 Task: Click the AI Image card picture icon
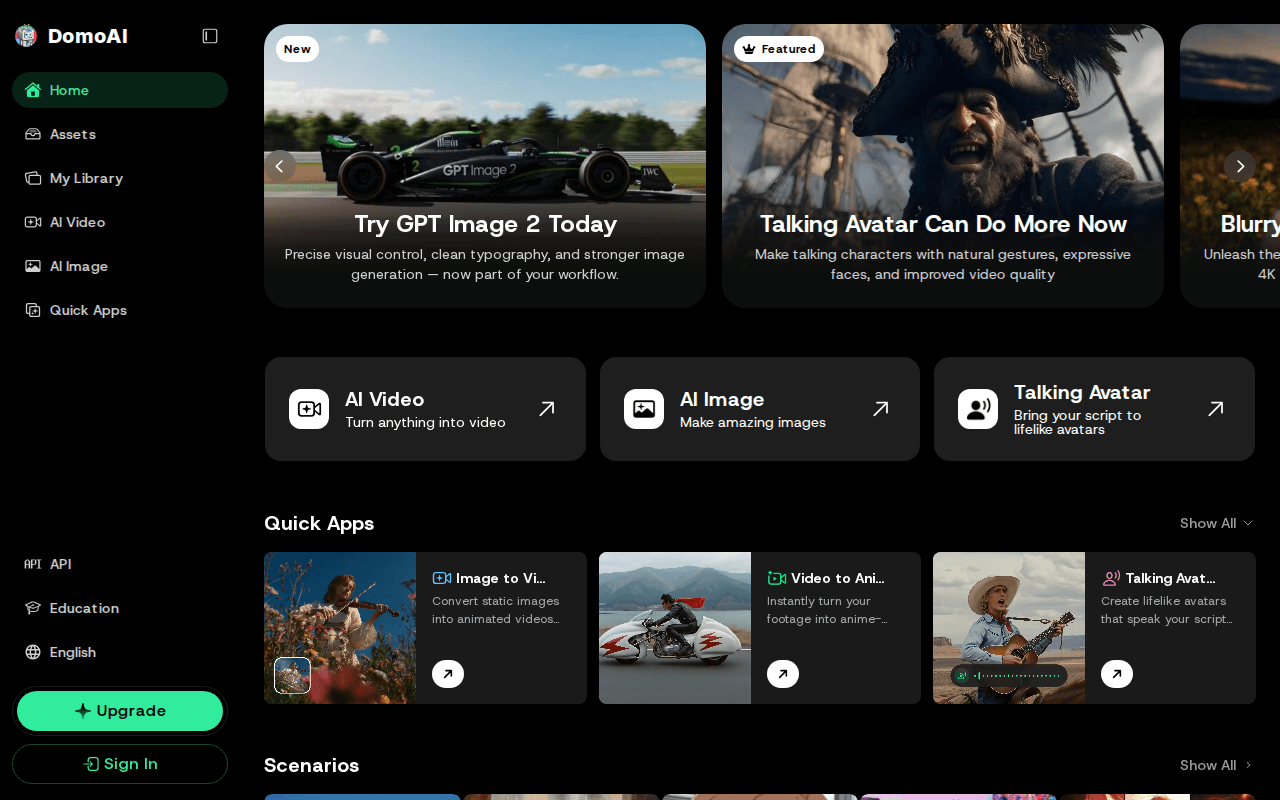point(644,409)
